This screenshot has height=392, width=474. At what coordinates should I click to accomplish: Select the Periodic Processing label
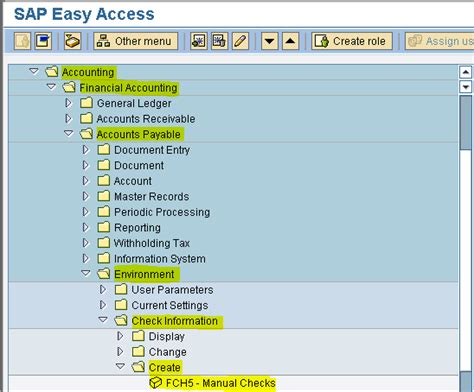coord(162,212)
